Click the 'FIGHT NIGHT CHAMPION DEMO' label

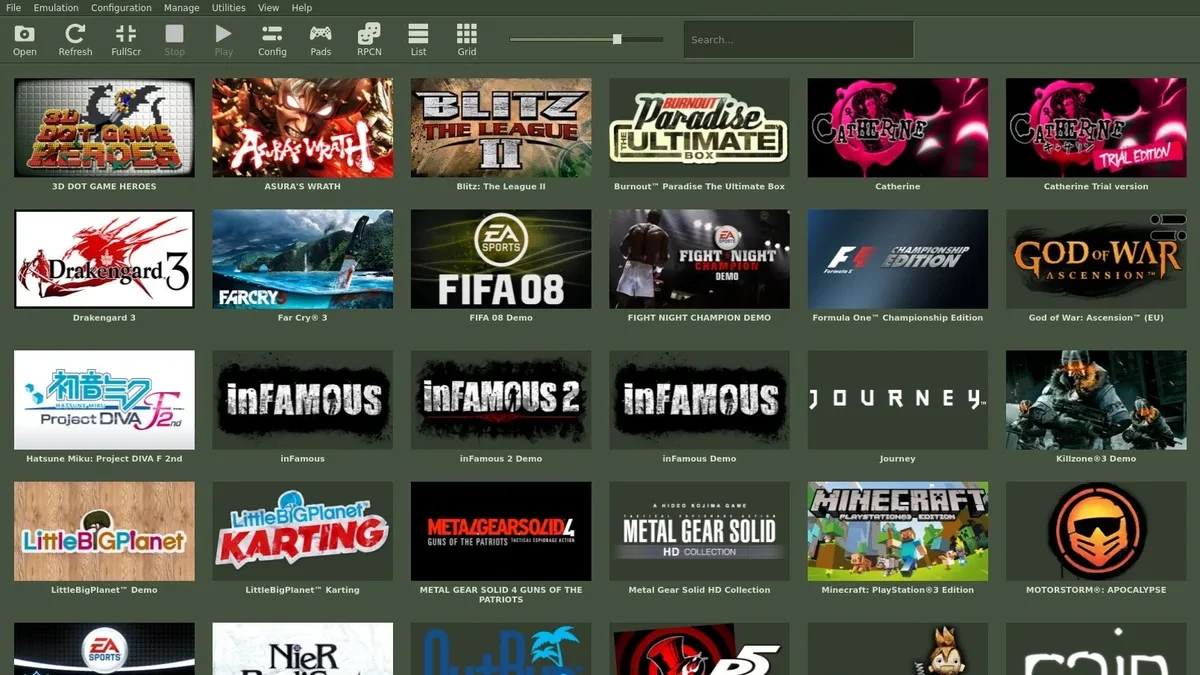tap(699, 318)
